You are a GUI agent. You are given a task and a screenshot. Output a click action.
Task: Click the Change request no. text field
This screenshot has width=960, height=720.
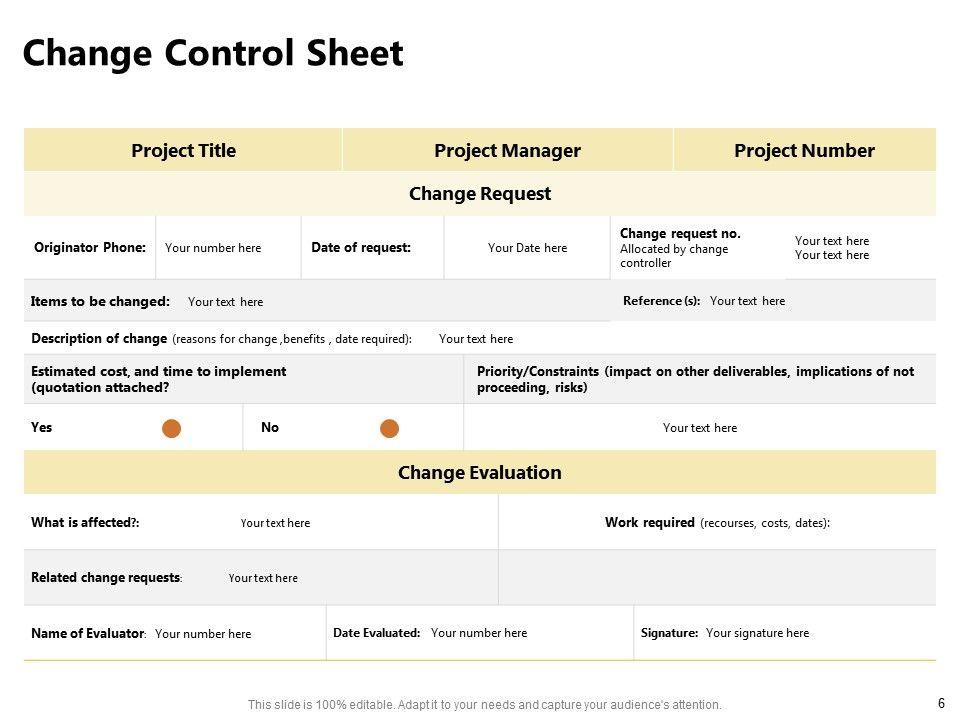coord(832,248)
